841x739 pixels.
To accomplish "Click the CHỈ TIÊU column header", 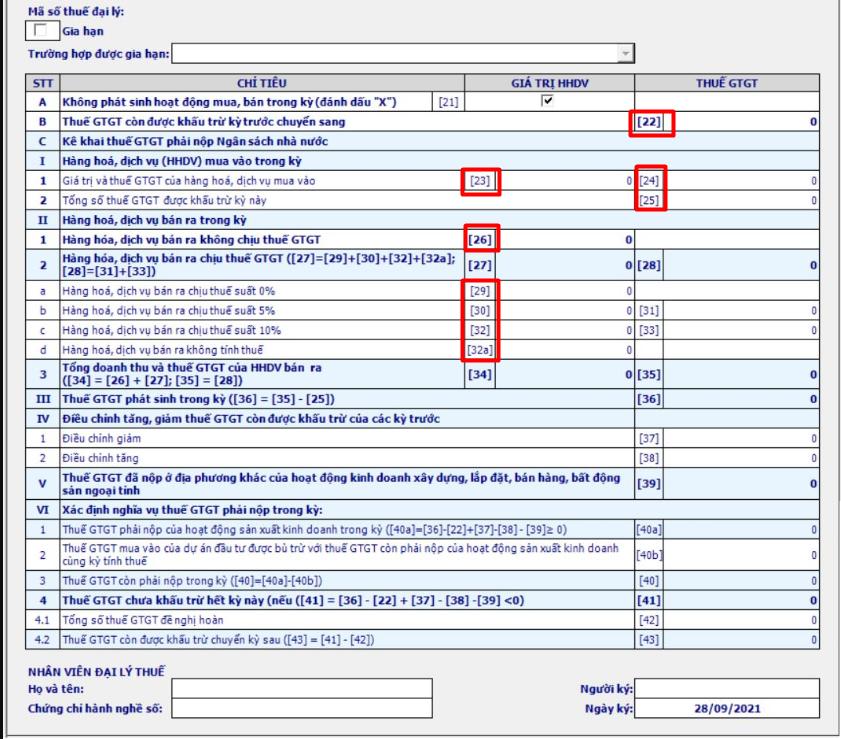I will (262, 83).
